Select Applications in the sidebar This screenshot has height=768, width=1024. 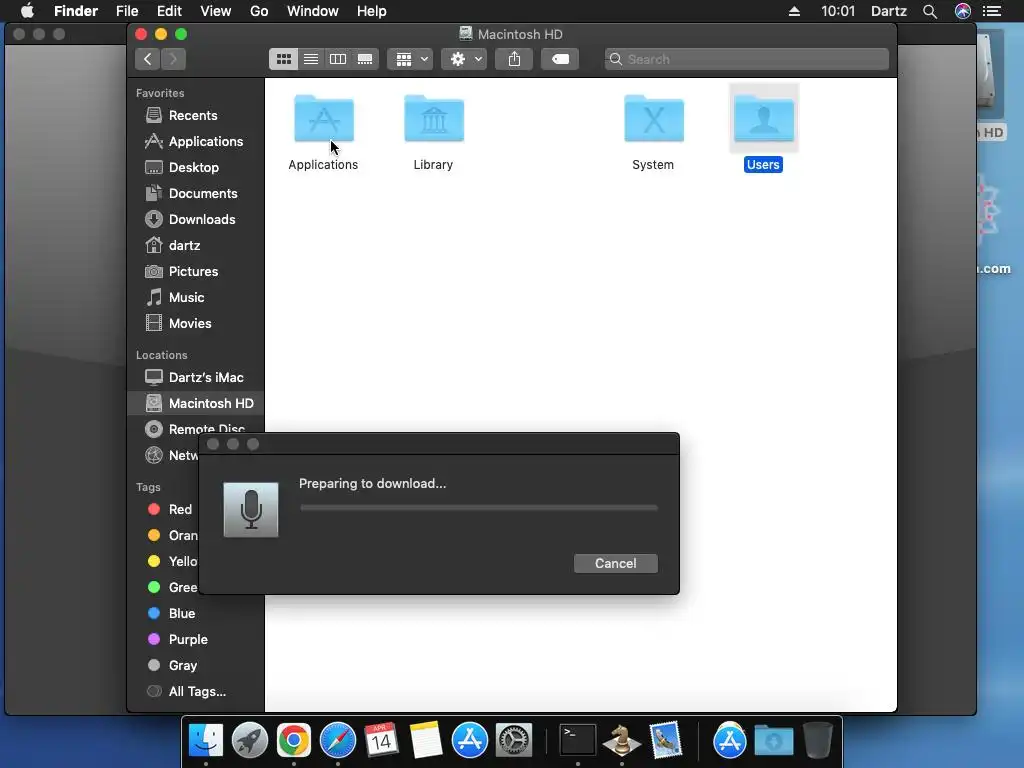196,142
